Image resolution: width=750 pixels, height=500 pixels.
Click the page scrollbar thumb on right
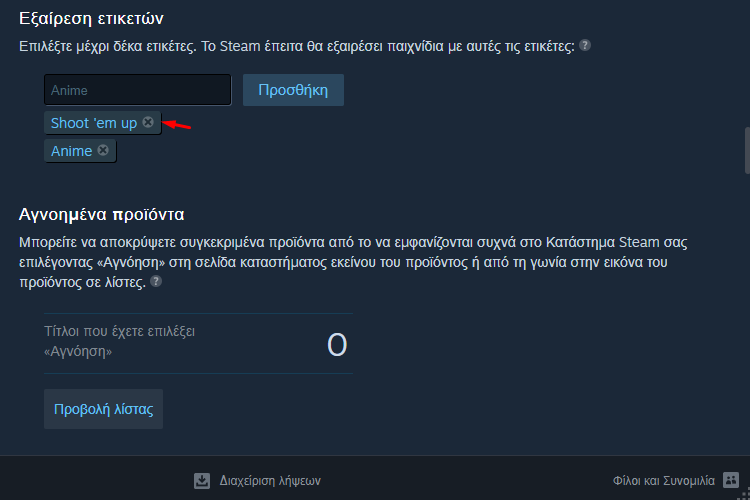[x=747, y=150]
